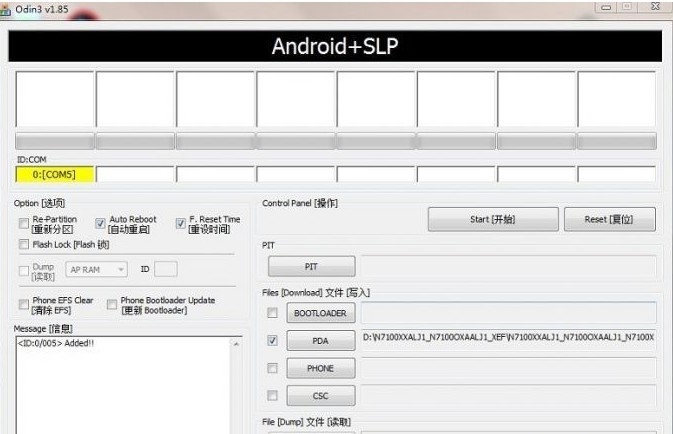Enable the Re-Partition checkbox
This screenshot has width=673, height=434.
tap(24, 224)
